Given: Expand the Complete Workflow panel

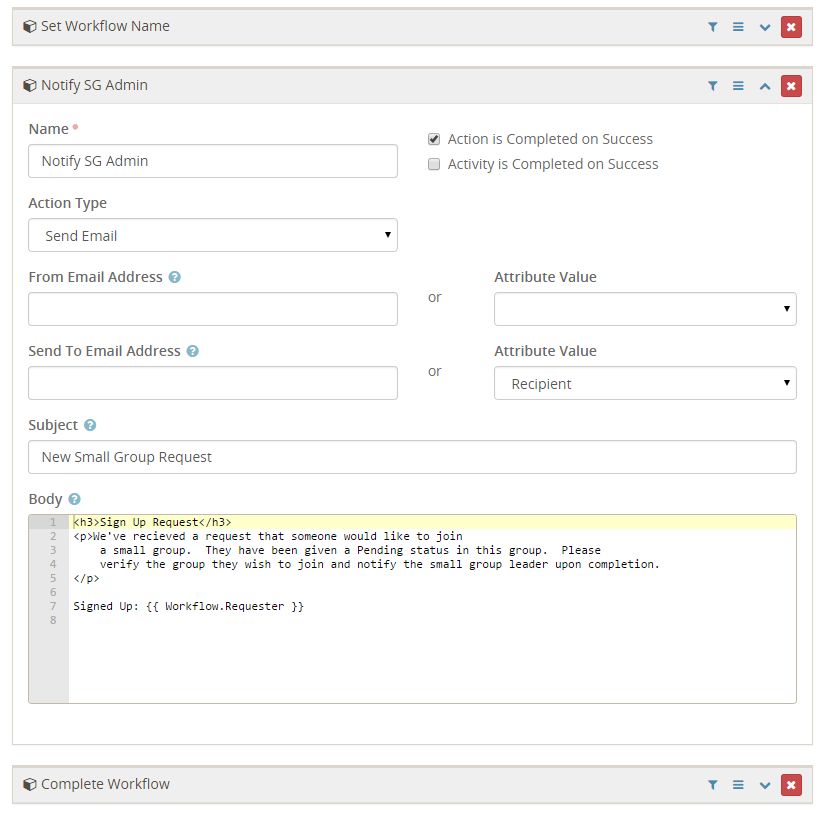Looking at the screenshot, I should (x=765, y=785).
